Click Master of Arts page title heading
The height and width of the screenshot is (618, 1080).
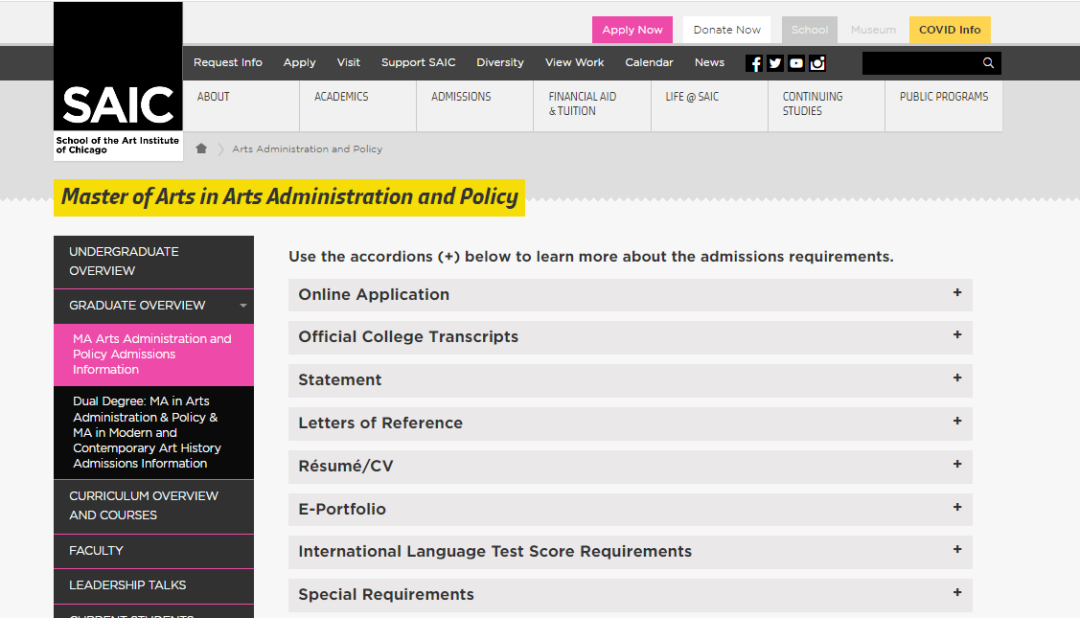click(289, 197)
